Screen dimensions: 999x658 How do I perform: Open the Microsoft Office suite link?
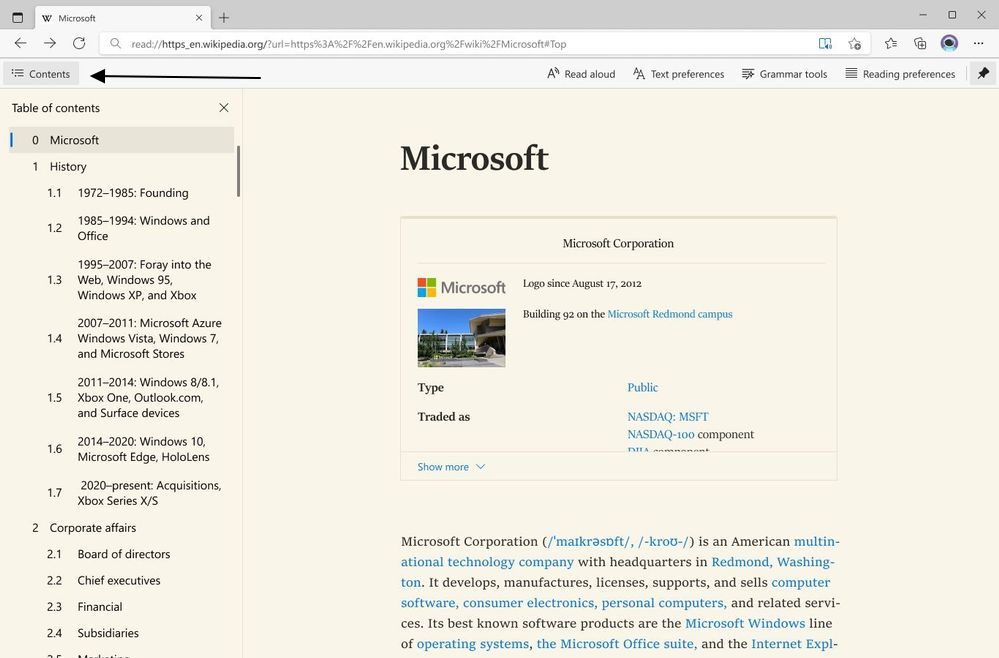(617, 643)
